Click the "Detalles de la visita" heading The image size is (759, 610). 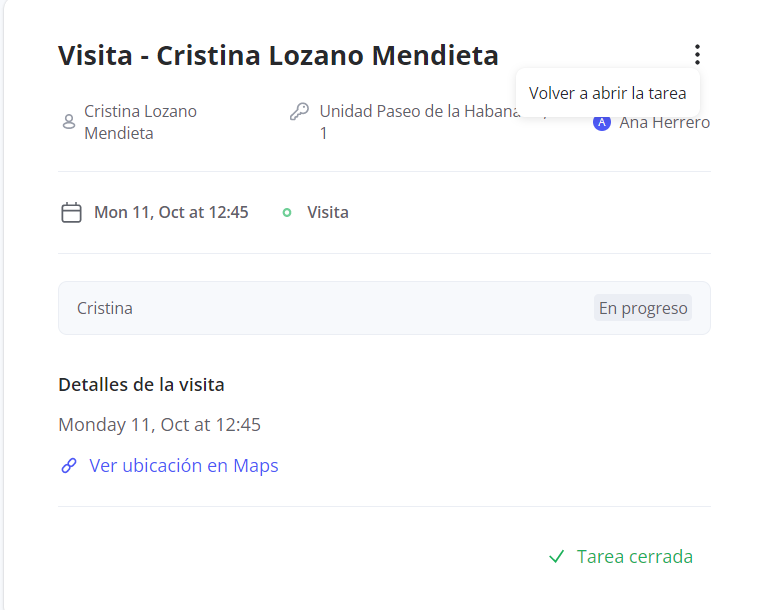click(x=141, y=384)
